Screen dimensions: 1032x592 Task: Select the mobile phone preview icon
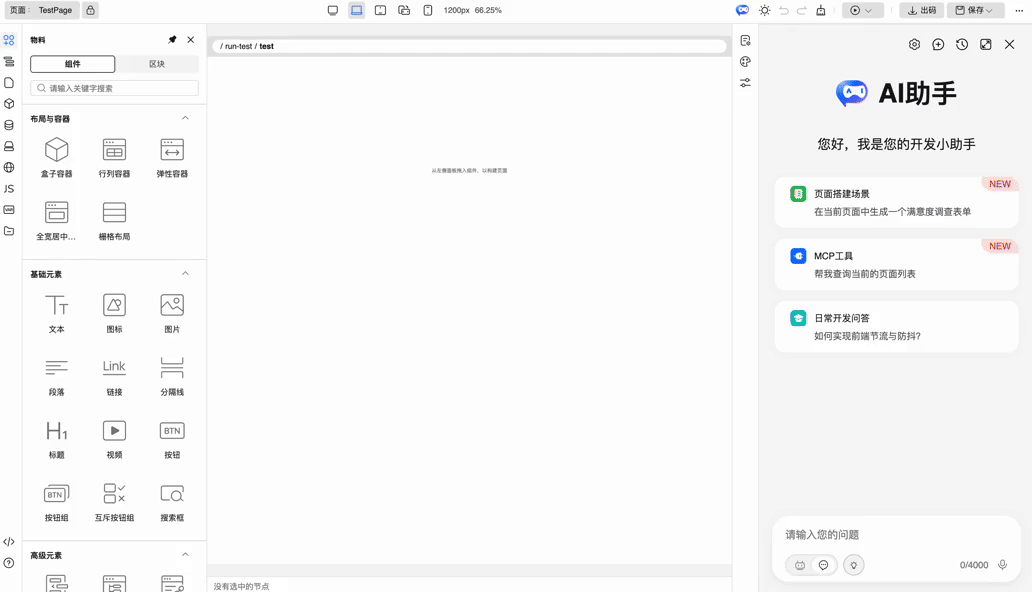coord(428,10)
